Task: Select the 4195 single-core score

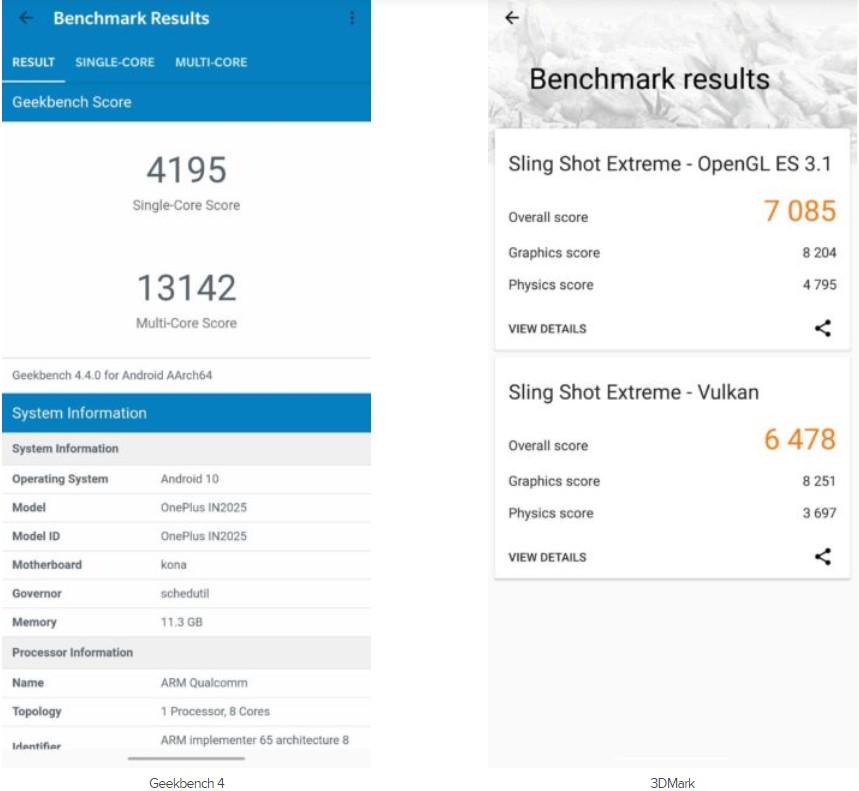Action: coord(186,170)
